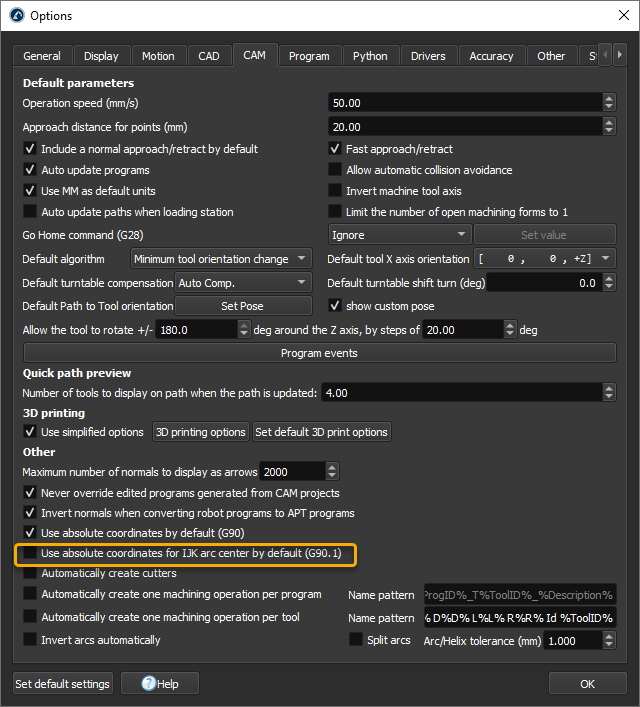The height and width of the screenshot is (707, 640).
Task: Increase maximum number of normals spinner
Action: click(332, 467)
